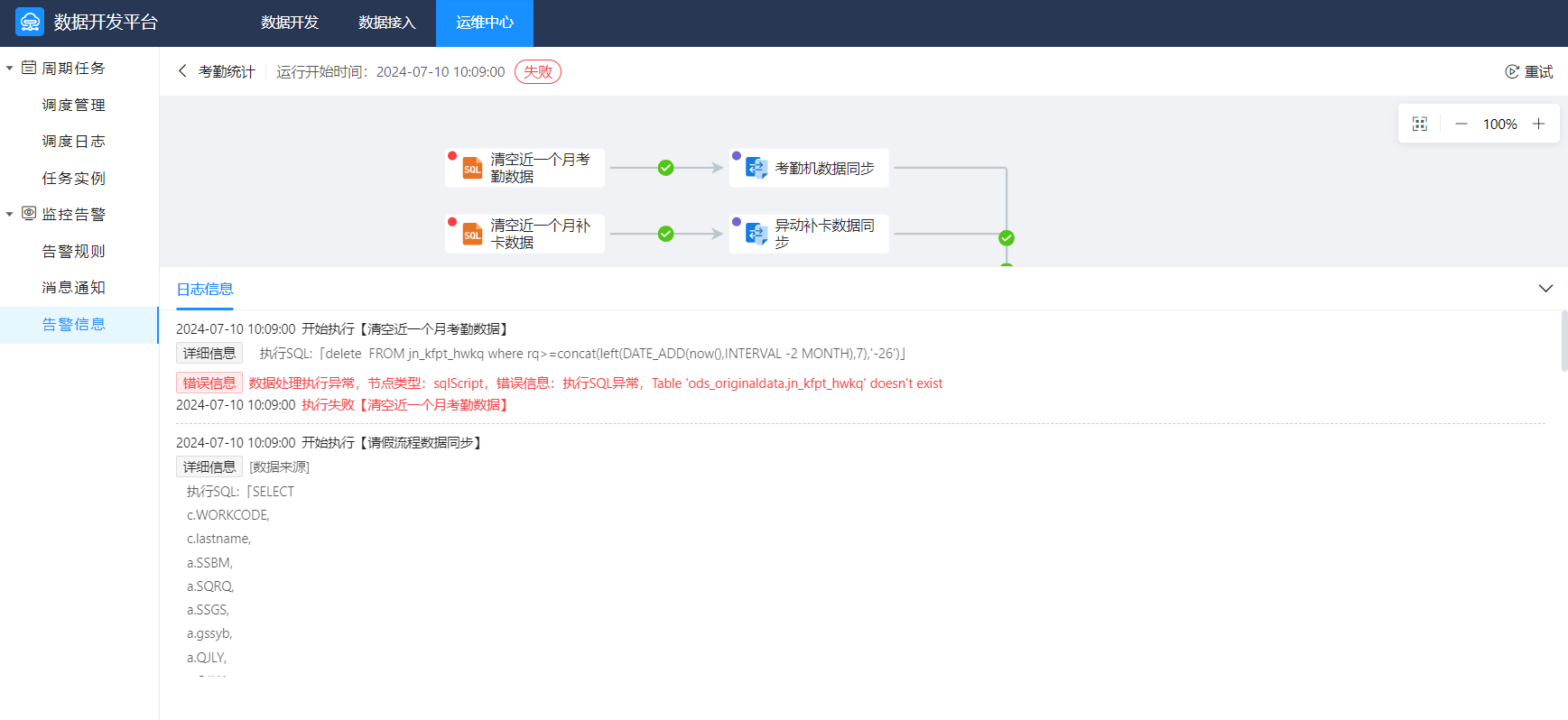Zoom out with the minus icon
Viewport: 1568px width, 720px height.
(1461, 125)
